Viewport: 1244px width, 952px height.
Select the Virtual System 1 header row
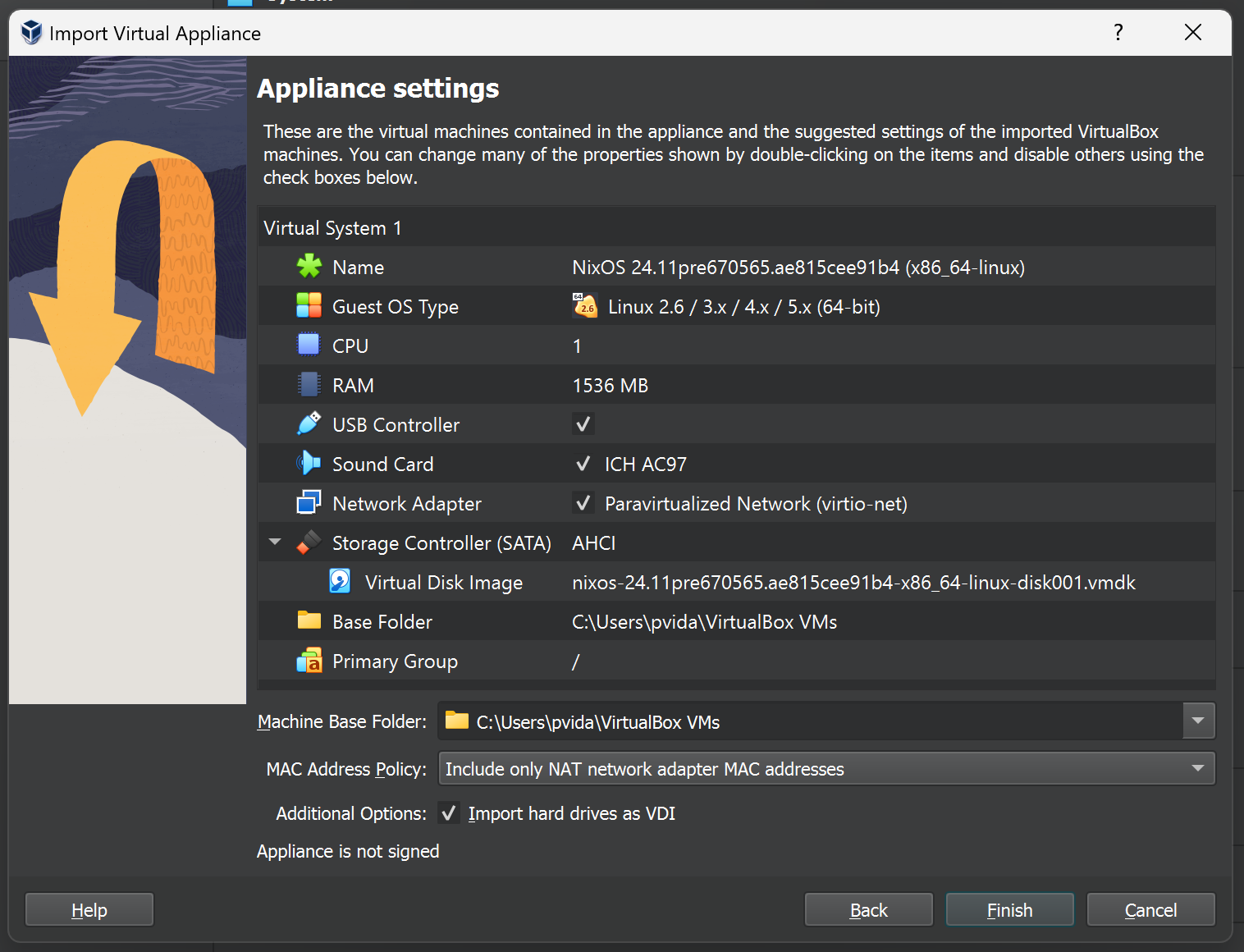click(x=736, y=227)
